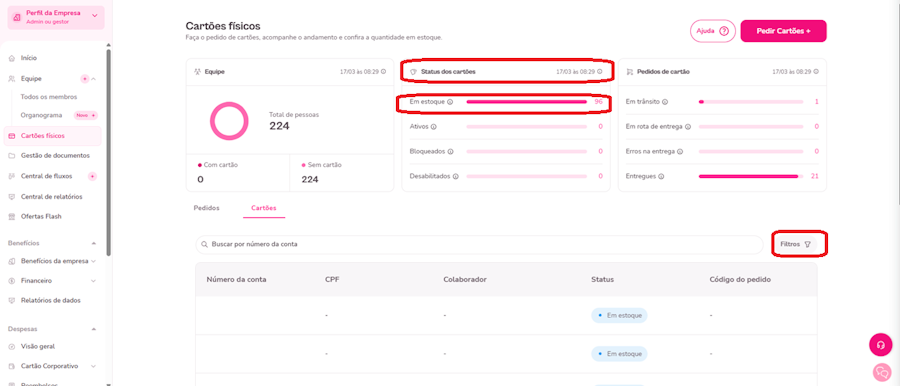The image size is (900, 386).
Task: Open Gestão de documentos folder icon
Action: click(x=11, y=156)
